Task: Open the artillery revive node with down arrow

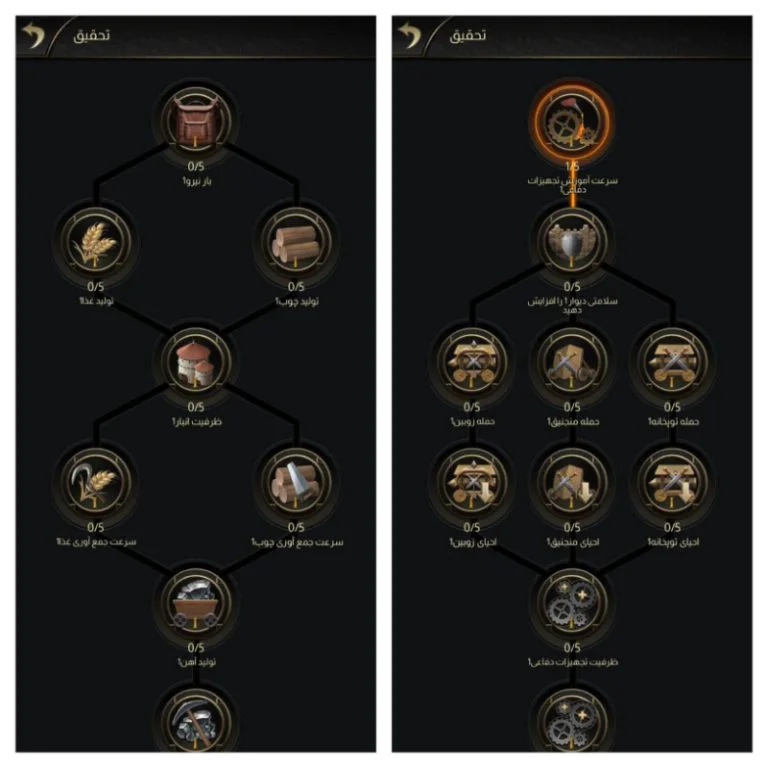Action: [672, 482]
